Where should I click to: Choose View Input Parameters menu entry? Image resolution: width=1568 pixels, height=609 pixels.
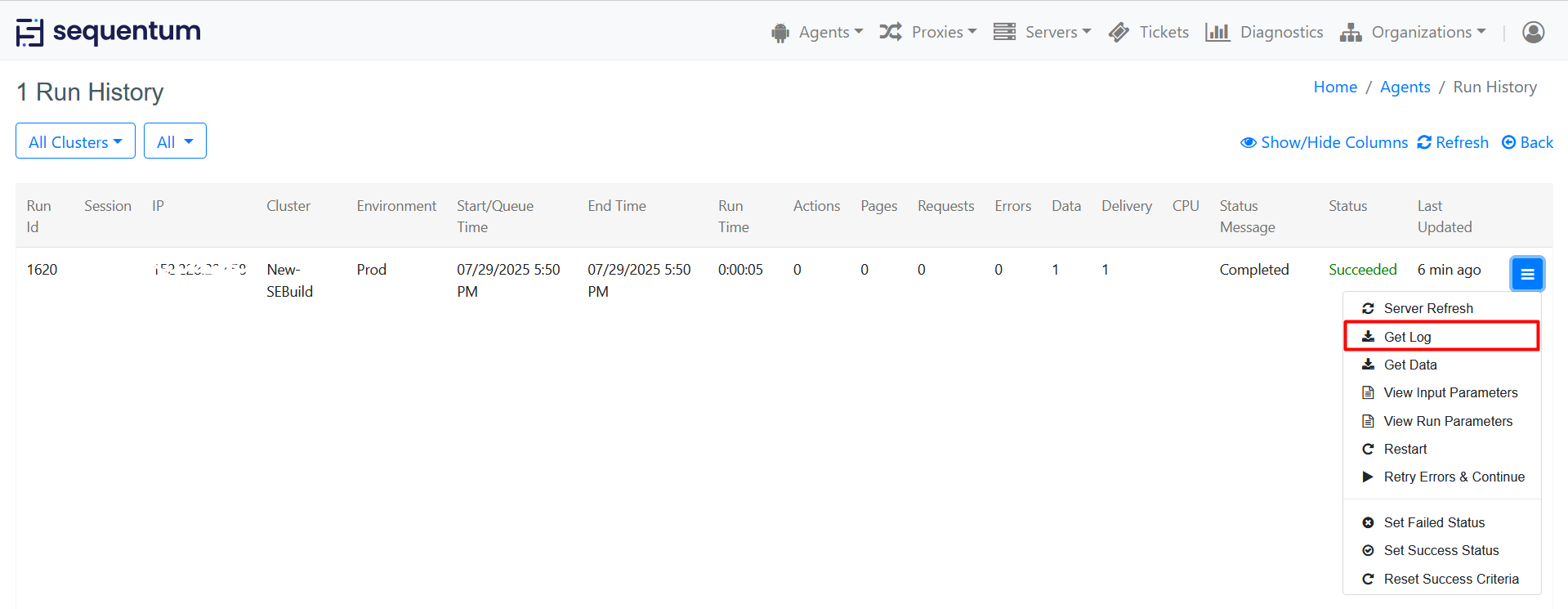pos(1450,392)
